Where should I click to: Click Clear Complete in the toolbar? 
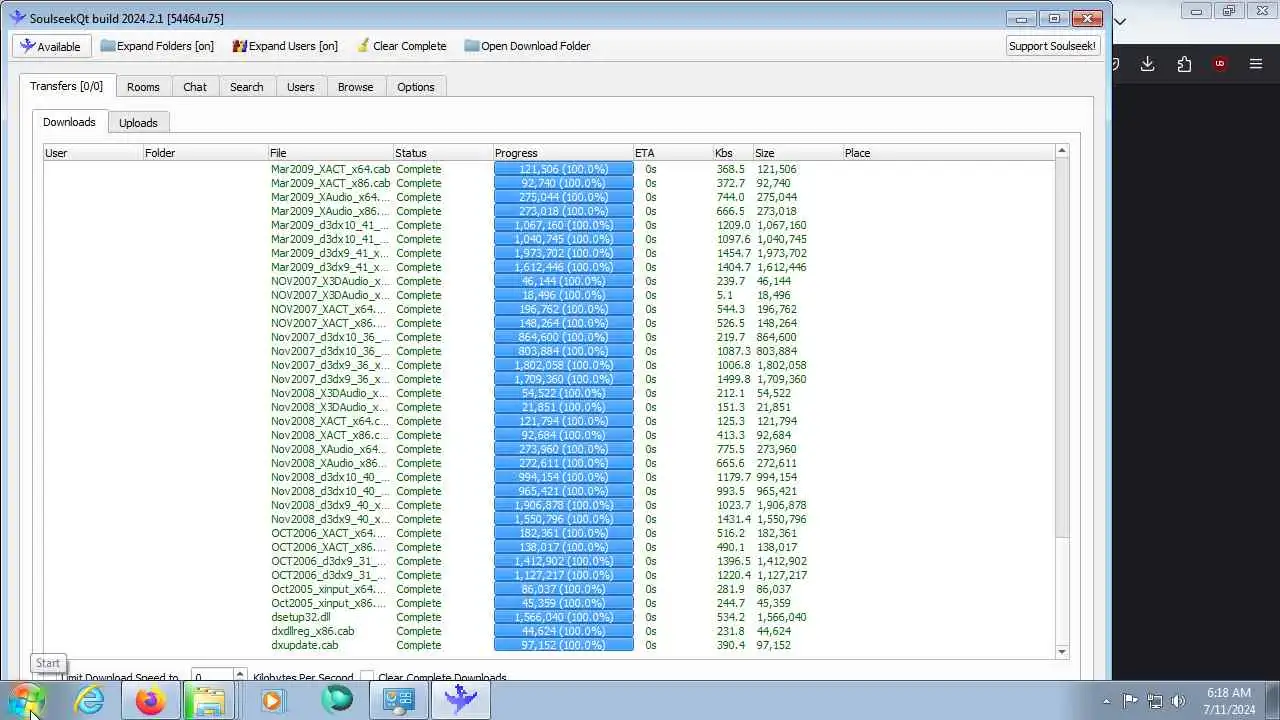pyautogui.click(x=400, y=46)
